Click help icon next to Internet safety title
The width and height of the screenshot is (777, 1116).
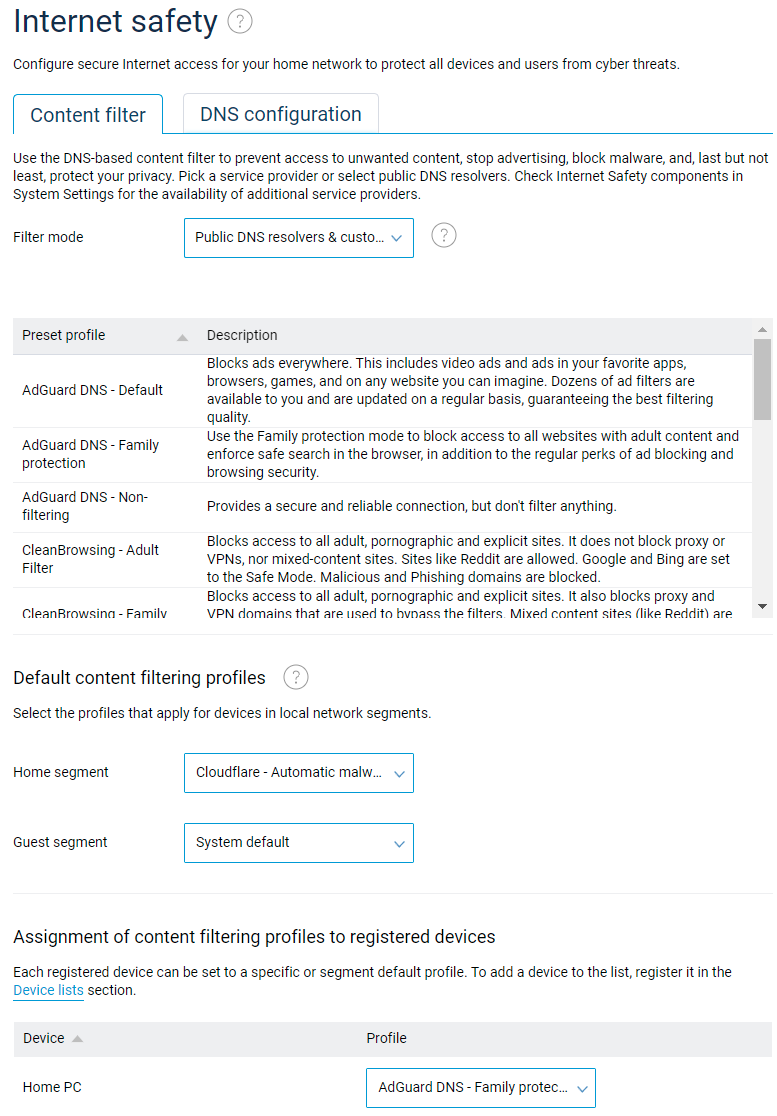click(240, 21)
